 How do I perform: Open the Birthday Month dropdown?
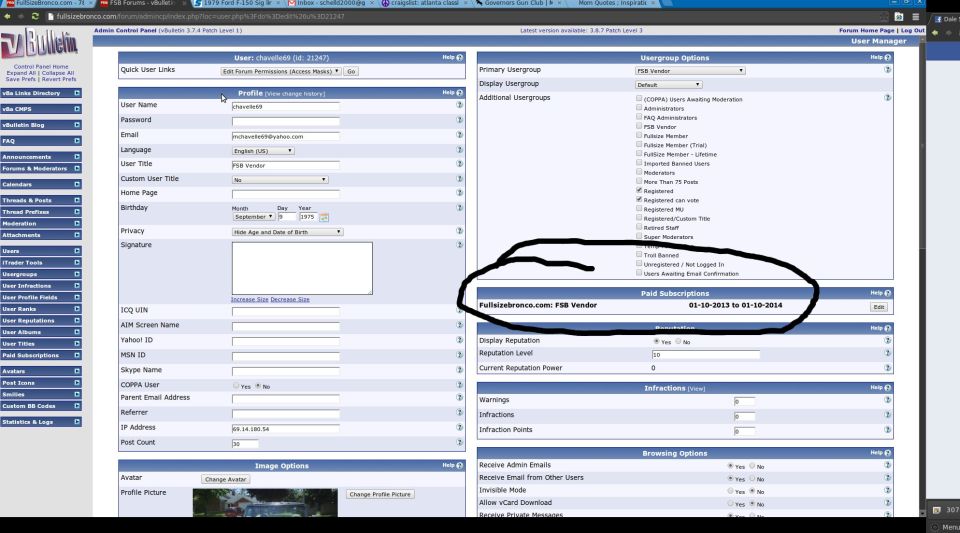tap(253, 217)
